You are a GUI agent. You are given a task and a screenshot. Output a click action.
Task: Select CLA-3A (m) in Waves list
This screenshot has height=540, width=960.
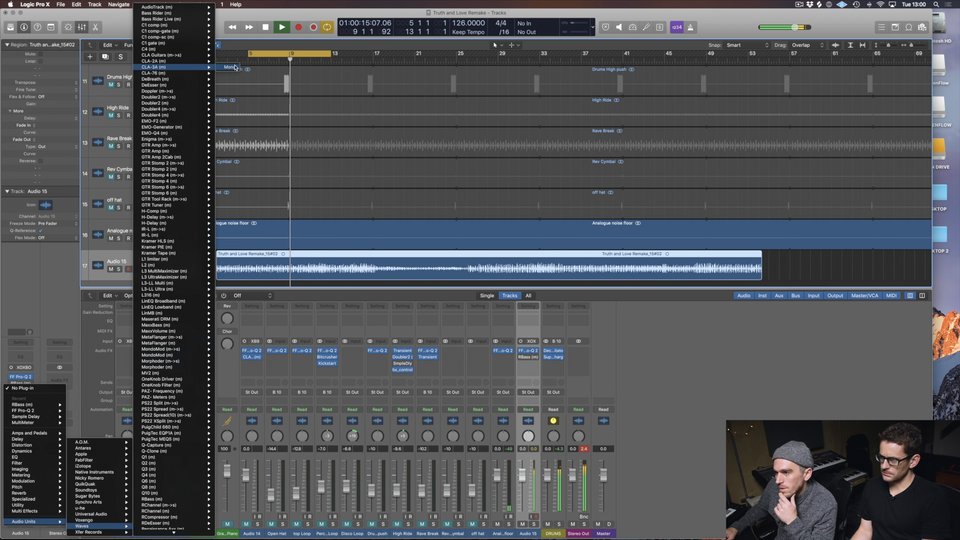(174, 67)
